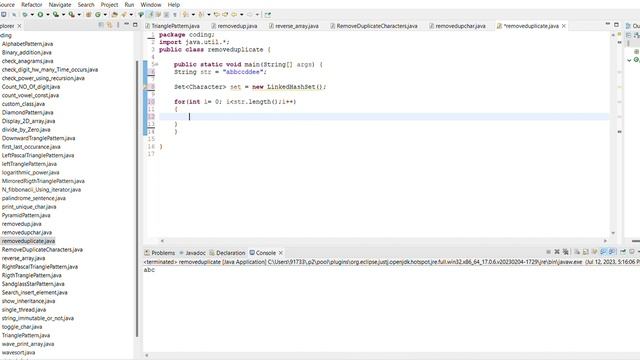Close the removeduplicate.java editor tab
Image resolution: width=640 pixels, height=360 pixels.
[x=564, y=26]
